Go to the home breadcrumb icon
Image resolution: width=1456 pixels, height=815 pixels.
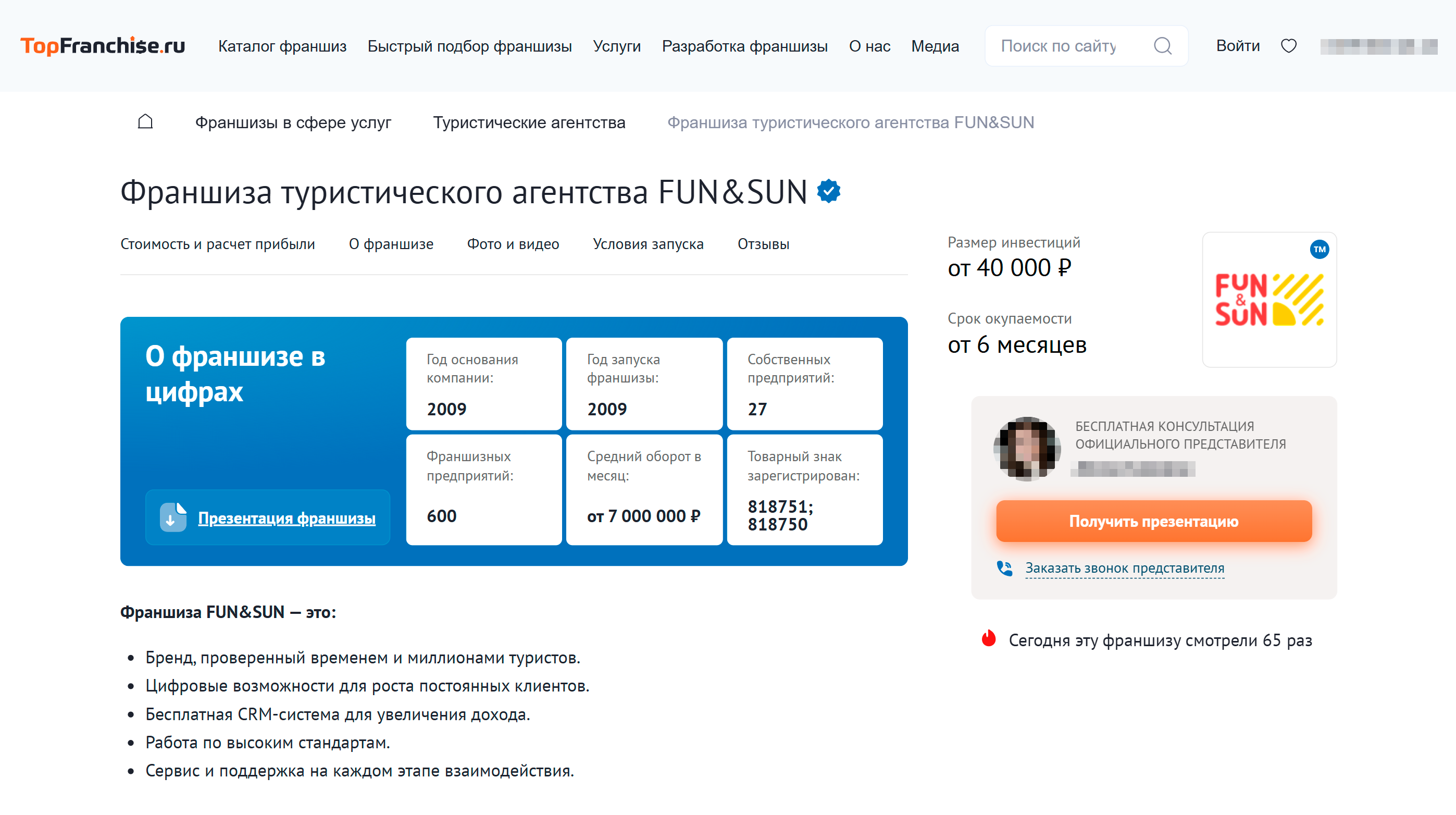tap(145, 121)
